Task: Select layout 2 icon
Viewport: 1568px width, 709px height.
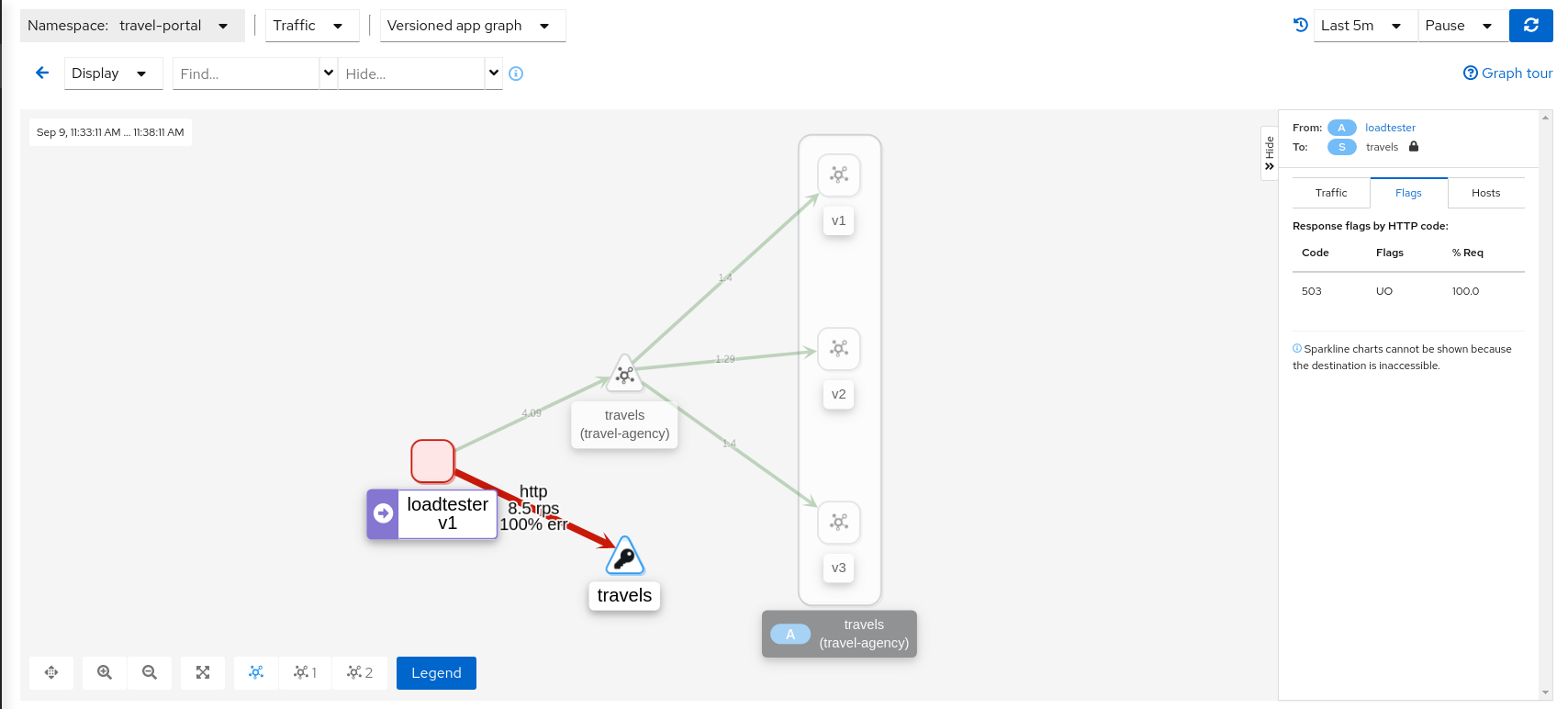Action: coord(359,672)
